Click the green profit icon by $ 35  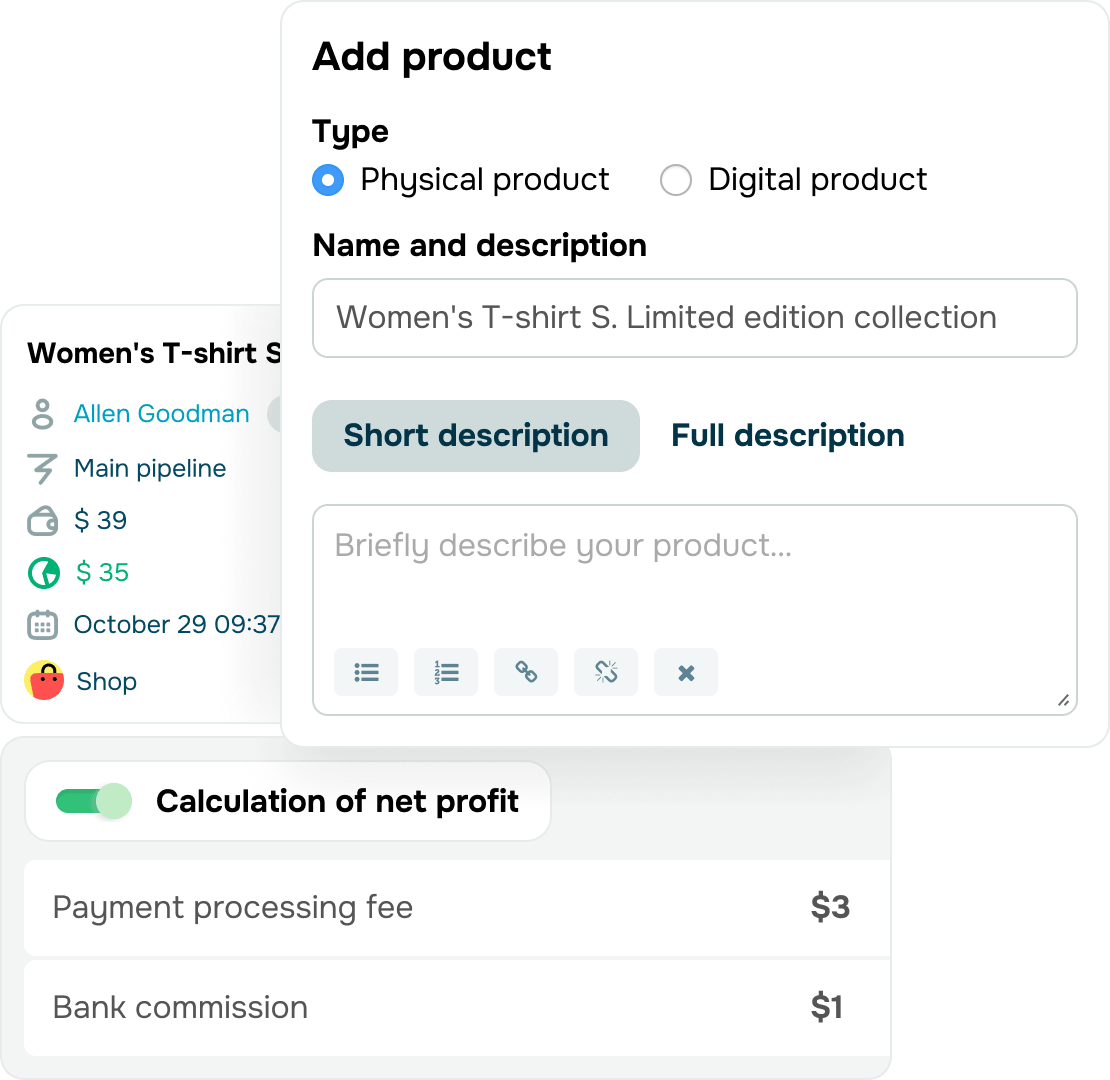(x=44, y=573)
